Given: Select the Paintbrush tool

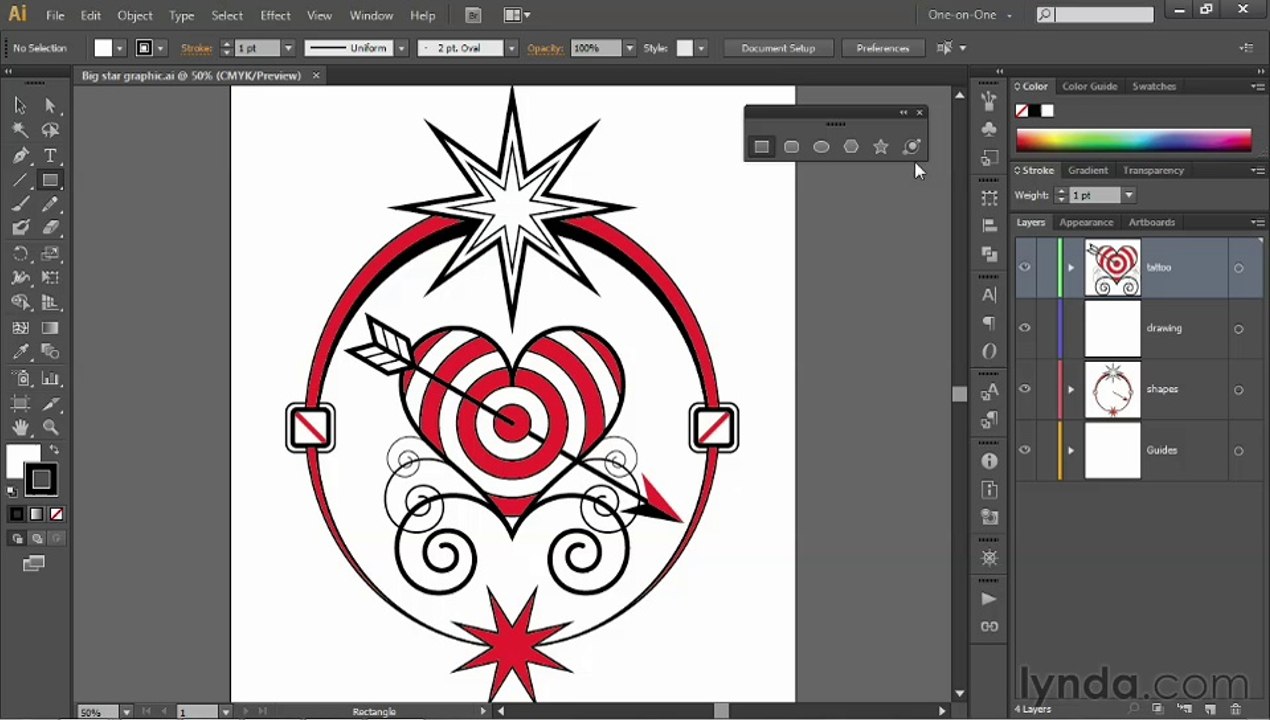Looking at the screenshot, I should tap(20, 204).
